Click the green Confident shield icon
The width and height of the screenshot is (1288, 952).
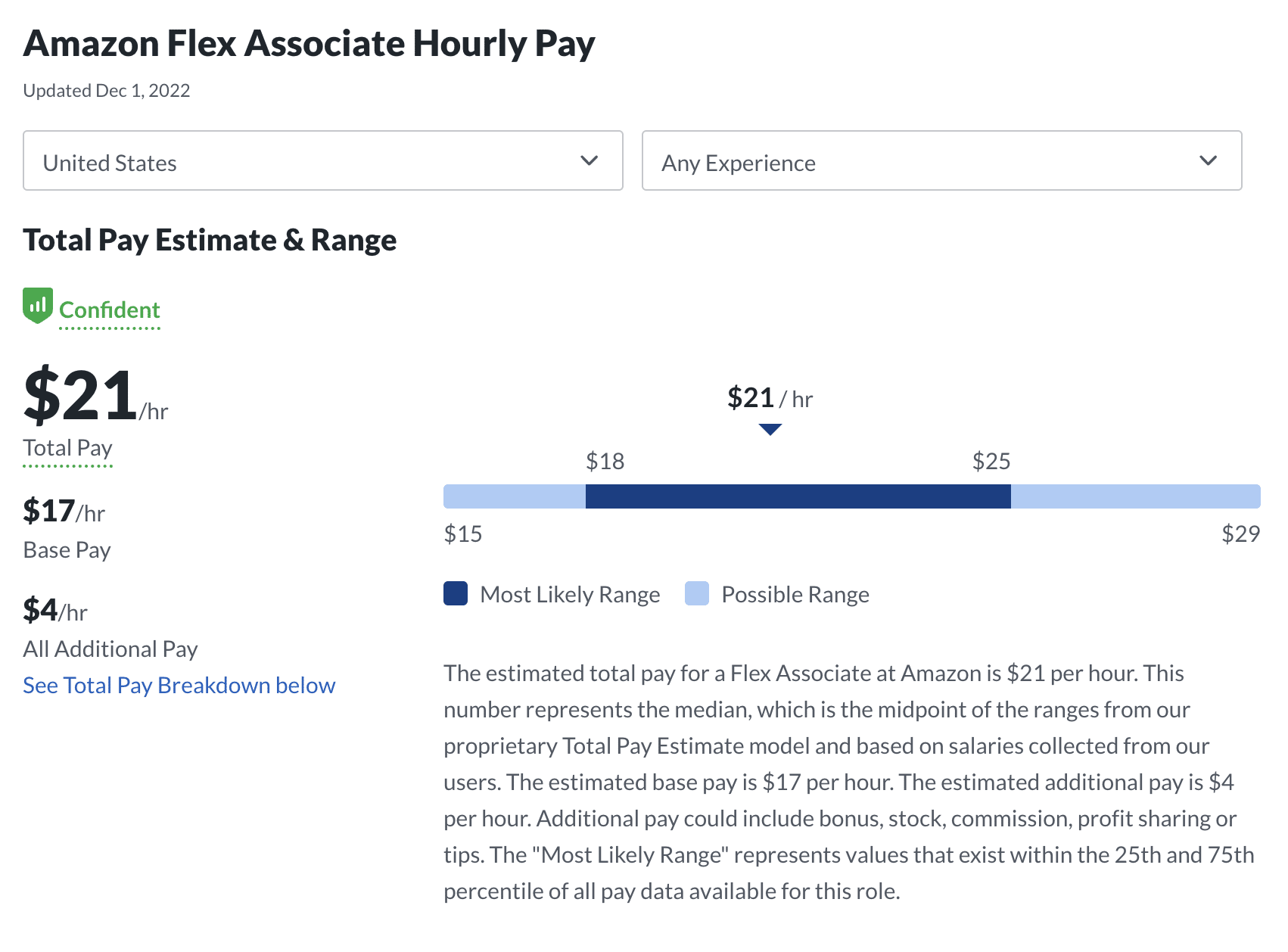pos(38,306)
